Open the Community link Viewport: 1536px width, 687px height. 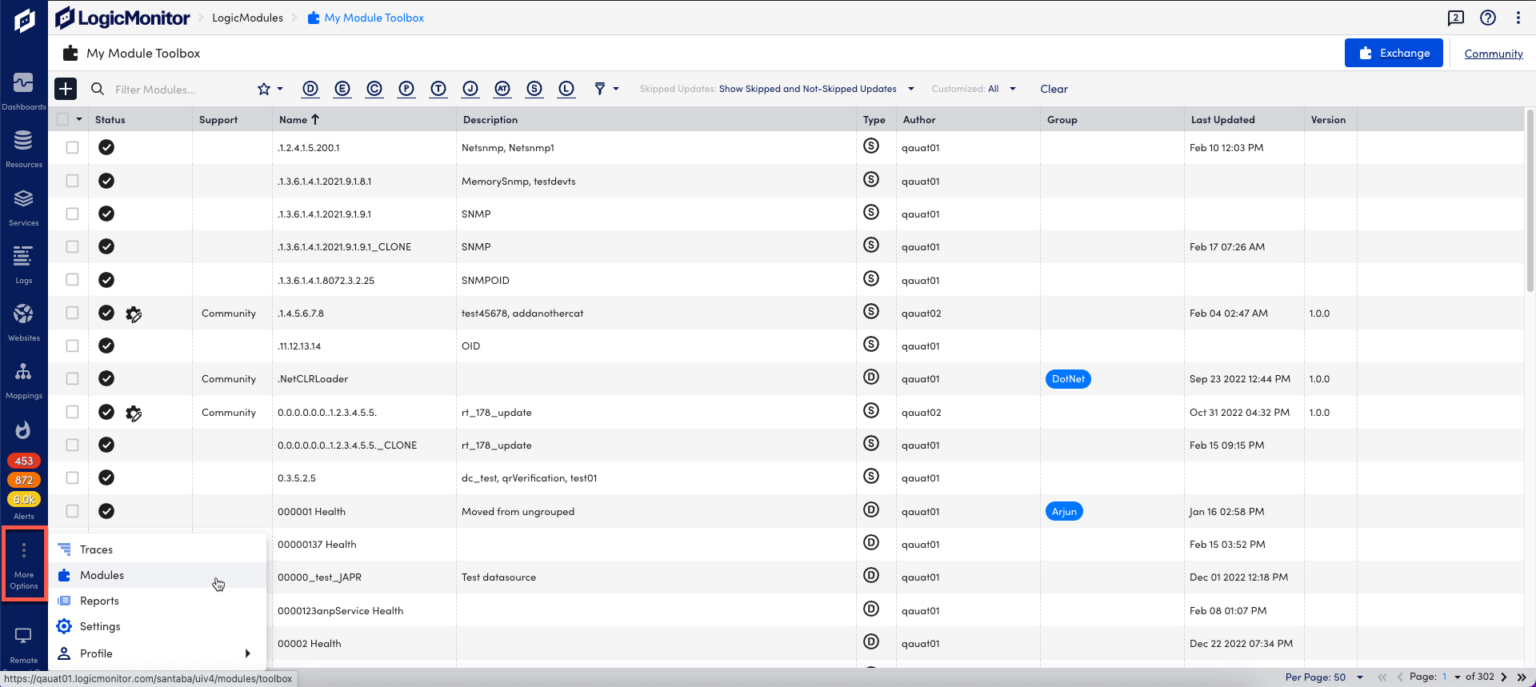1493,54
